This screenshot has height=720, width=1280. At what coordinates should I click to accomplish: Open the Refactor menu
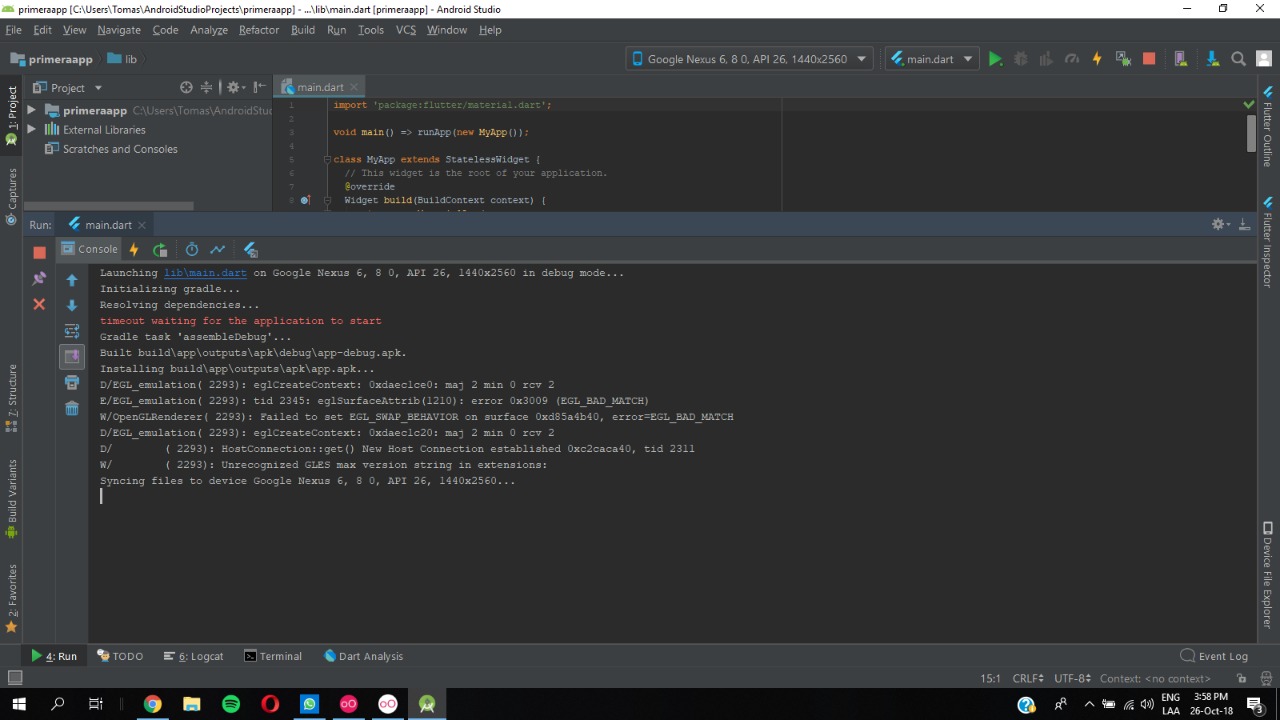259,30
